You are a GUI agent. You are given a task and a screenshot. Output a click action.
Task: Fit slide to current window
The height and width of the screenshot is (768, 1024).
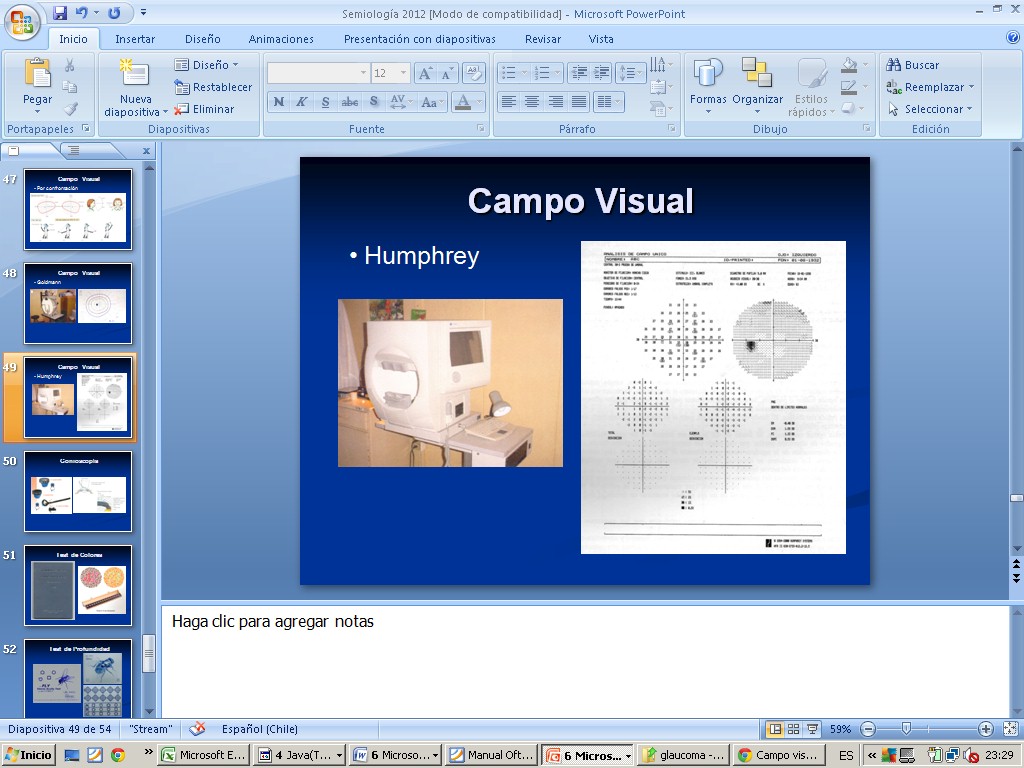(1009, 729)
